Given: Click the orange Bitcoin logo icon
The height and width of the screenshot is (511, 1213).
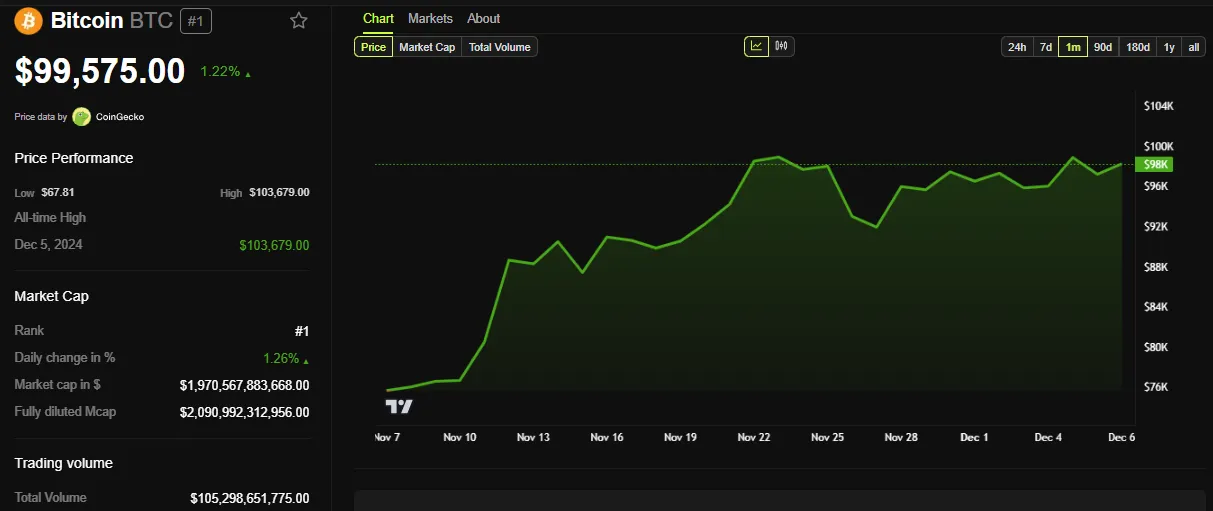Looking at the screenshot, I should point(28,20).
